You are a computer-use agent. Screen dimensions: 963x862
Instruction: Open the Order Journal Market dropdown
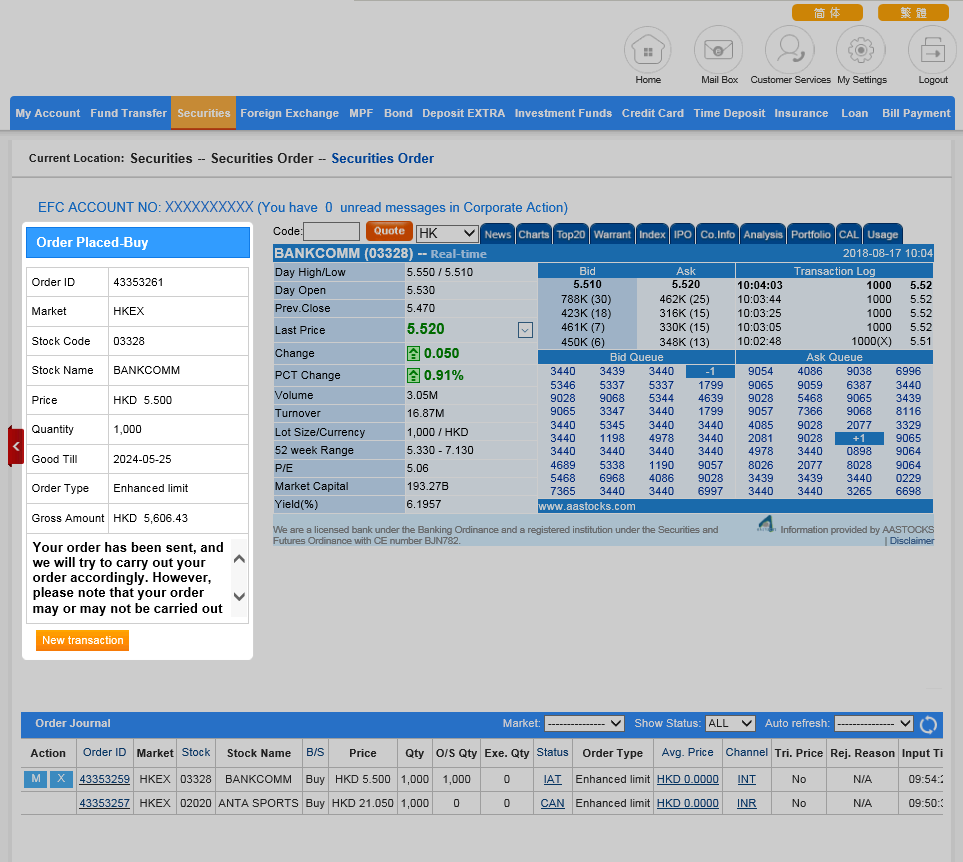pos(584,723)
